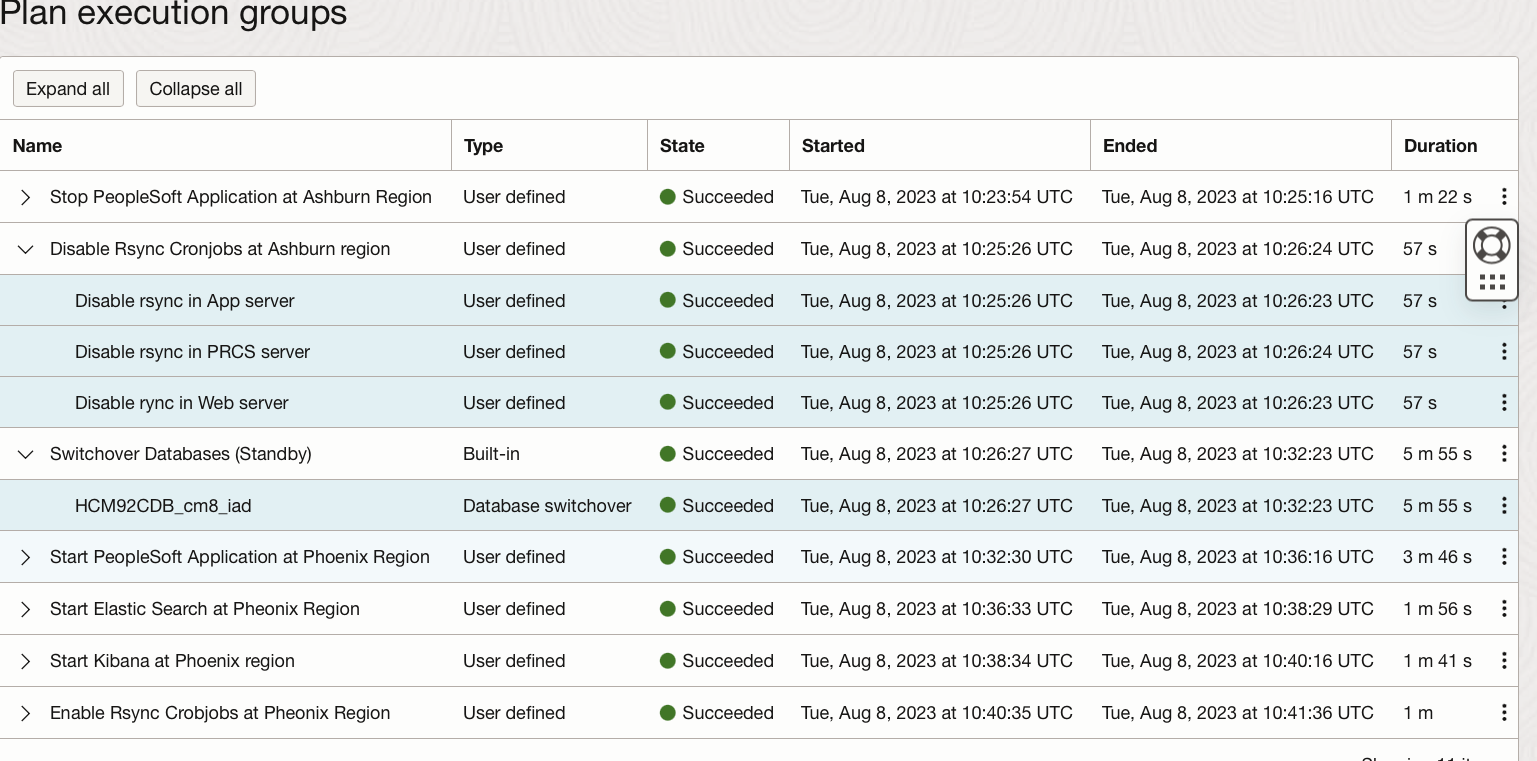Click the grid dots below the help icon
The height and width of the screenshot is (761, 1537).
click(1491, 282)
